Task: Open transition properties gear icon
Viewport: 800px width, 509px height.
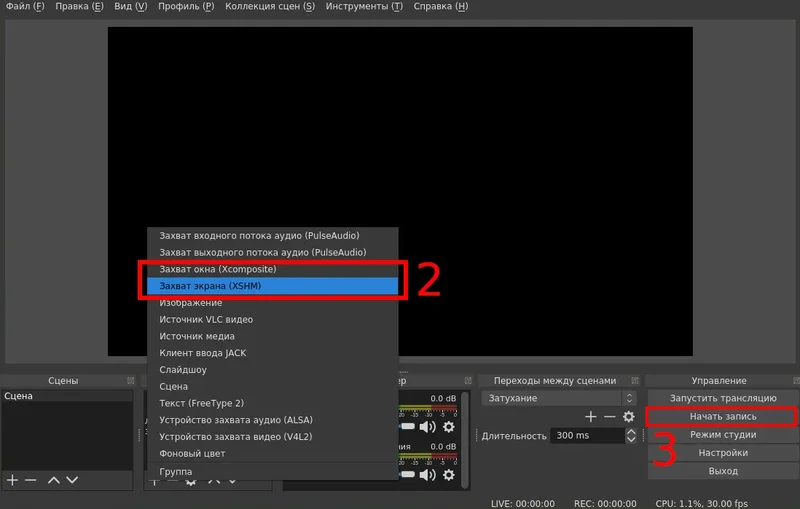Action: tap(629, 416)
